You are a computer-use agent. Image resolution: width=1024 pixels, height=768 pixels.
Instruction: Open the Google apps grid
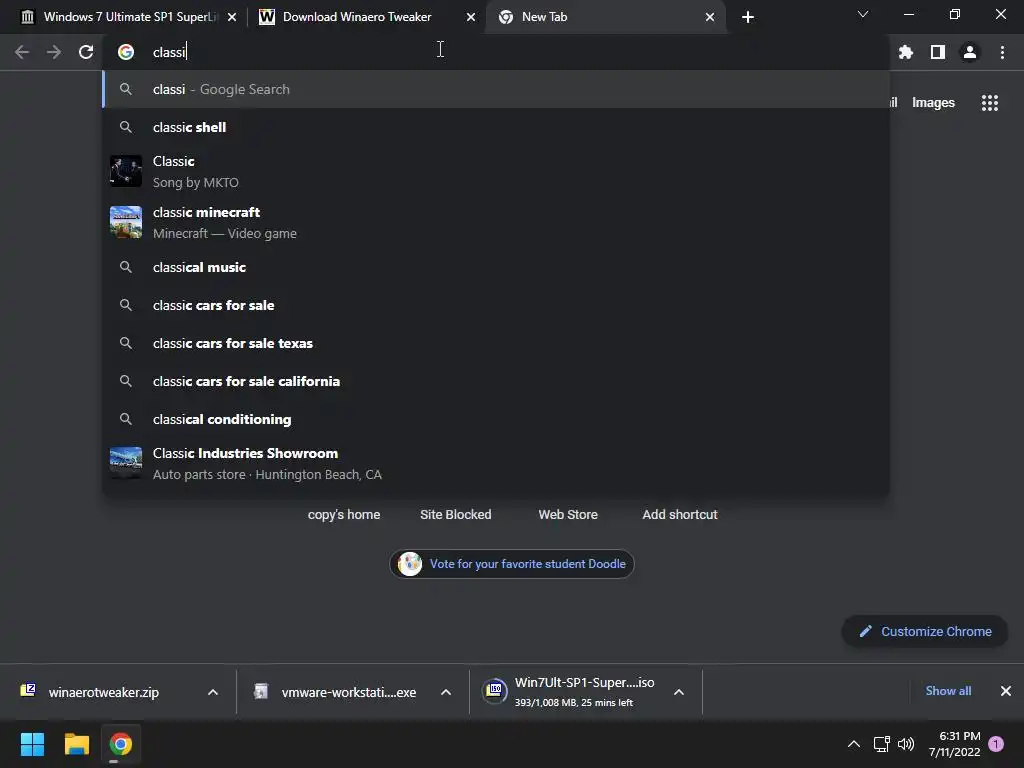(x=990, y=103)
